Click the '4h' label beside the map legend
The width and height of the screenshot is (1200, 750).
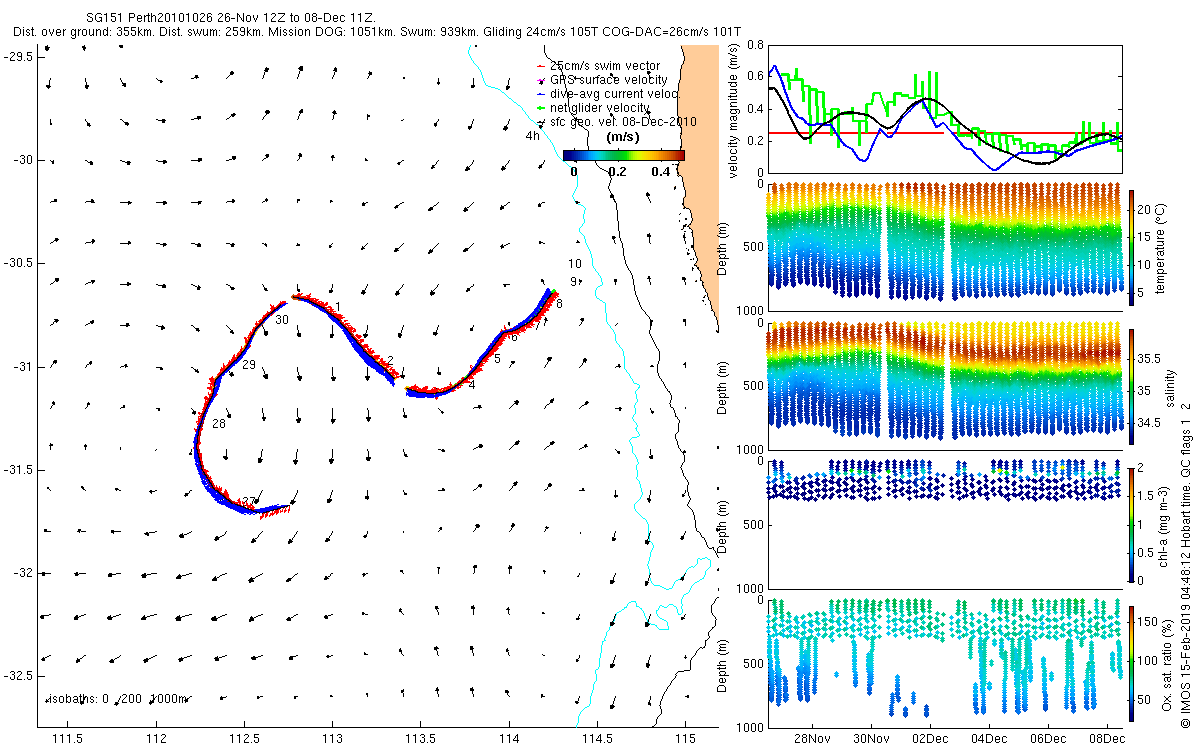[533, 136]
